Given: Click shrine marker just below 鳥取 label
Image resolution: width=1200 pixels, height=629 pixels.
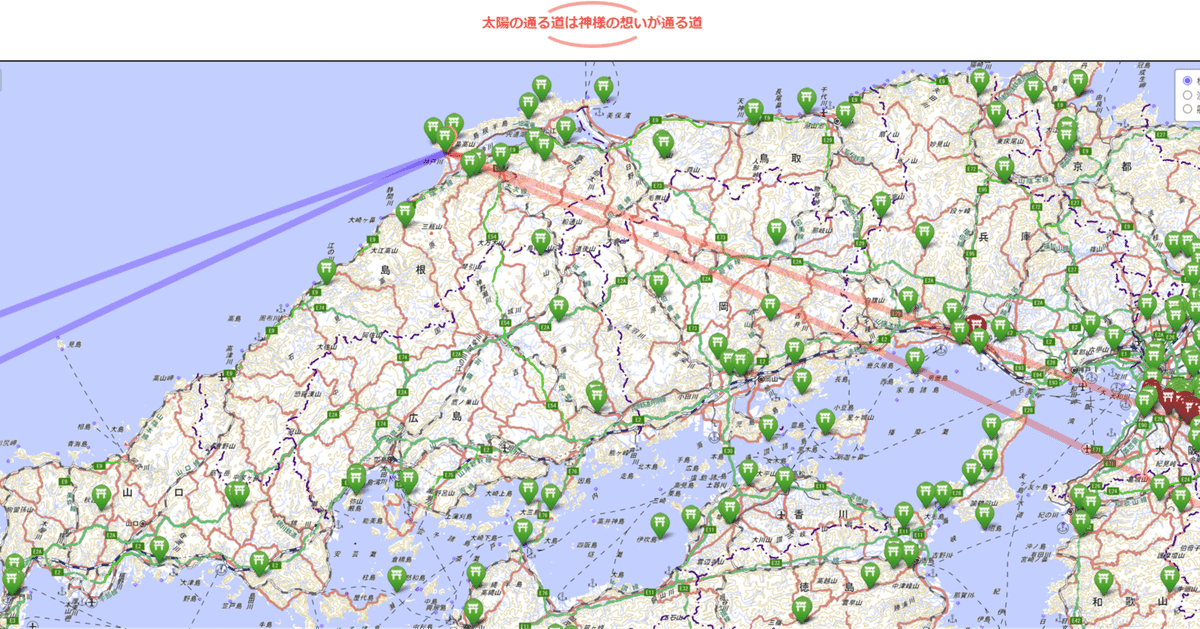Looking at the screenshot, I should 776,231.
